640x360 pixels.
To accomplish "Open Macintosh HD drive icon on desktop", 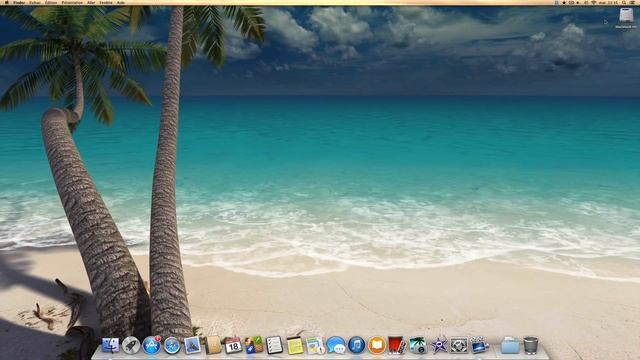I will [626, 18].
